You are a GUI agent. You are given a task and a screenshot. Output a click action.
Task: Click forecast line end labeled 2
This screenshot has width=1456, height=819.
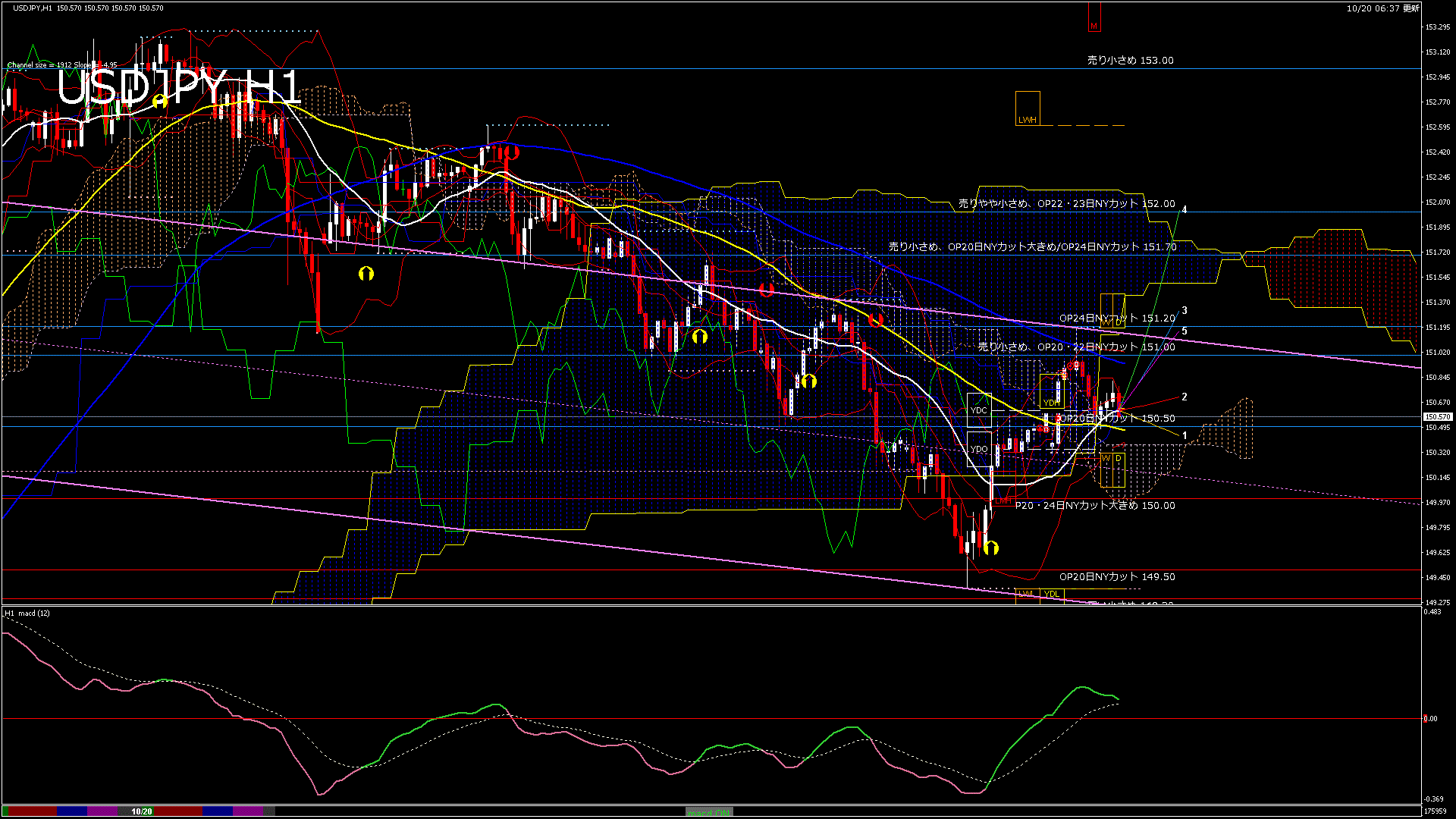[x=1185, y=397]
